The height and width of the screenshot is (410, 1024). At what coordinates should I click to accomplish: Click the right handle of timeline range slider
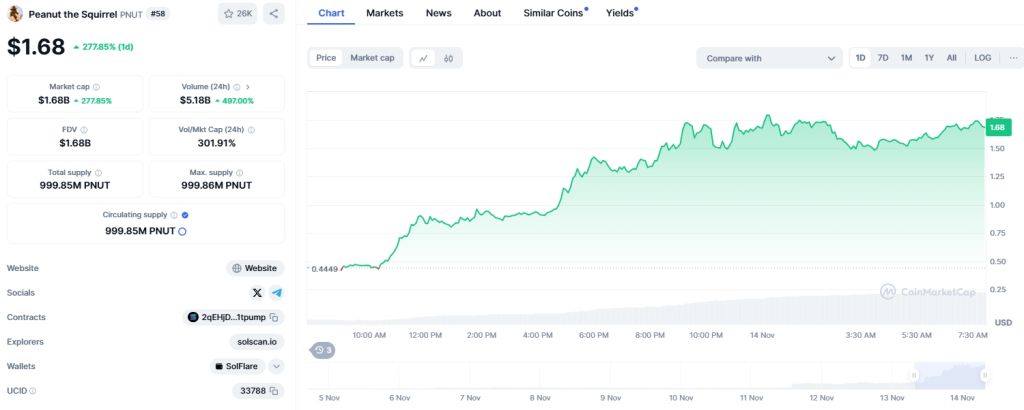(986, 375)
